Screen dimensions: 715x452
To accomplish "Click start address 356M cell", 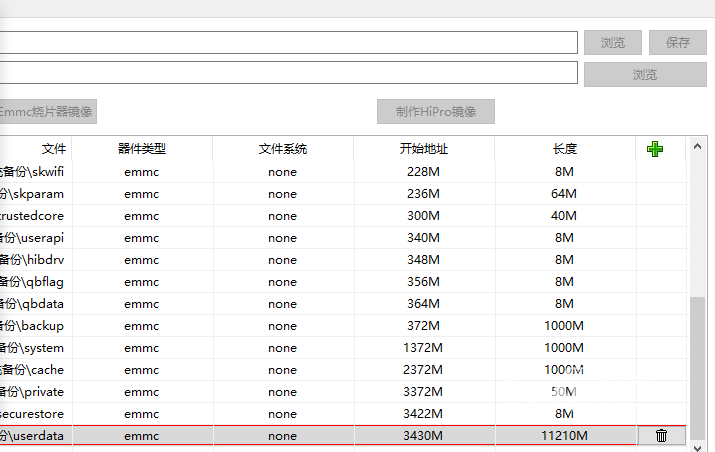I will (424, 282).
